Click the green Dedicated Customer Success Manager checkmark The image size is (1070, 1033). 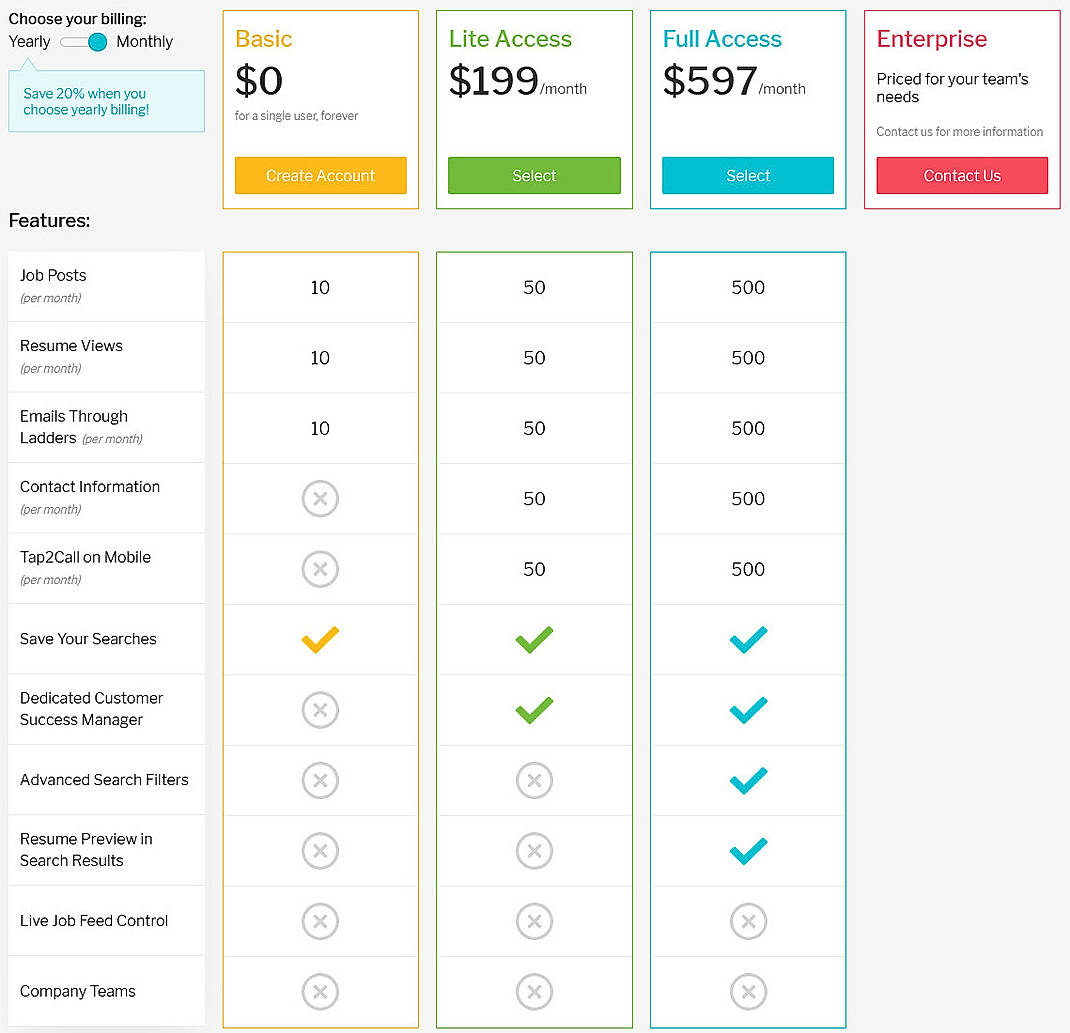click(534, 710)
